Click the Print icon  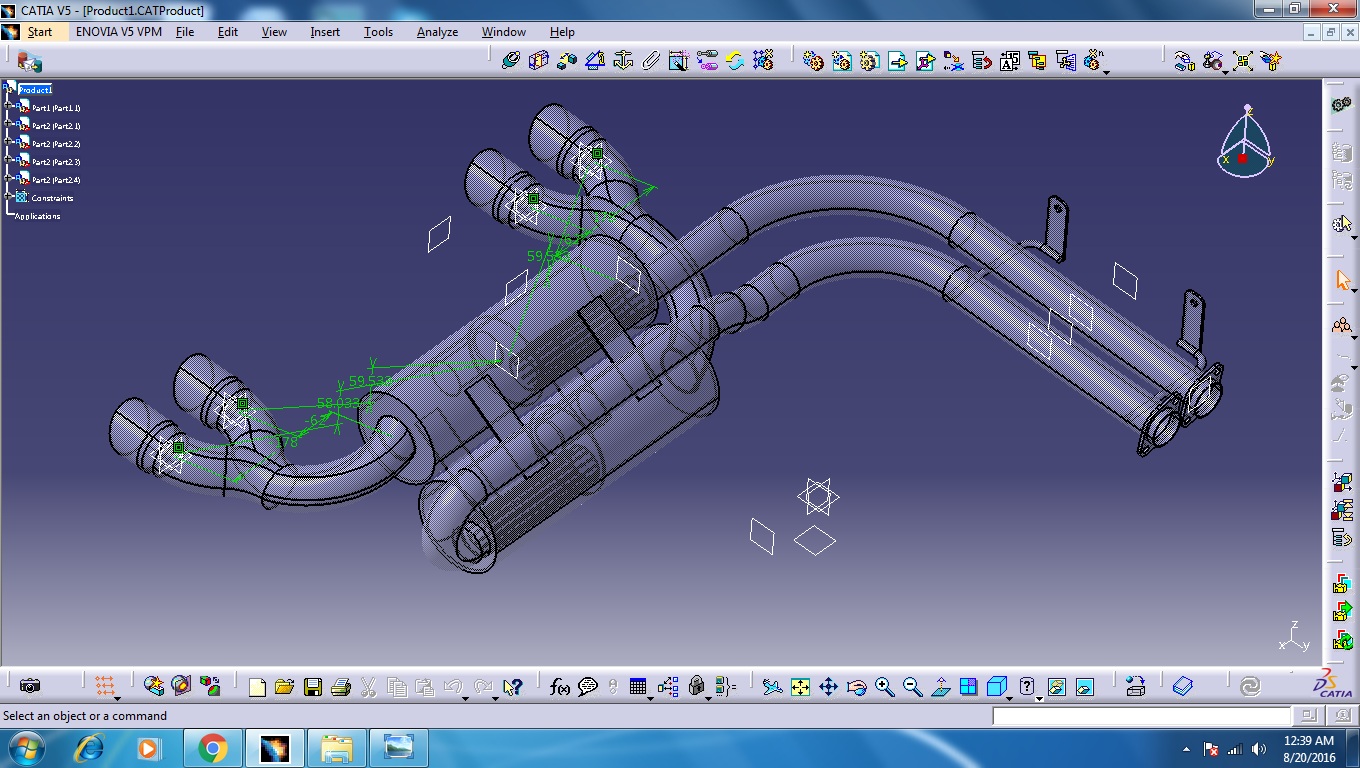(340, 687)
